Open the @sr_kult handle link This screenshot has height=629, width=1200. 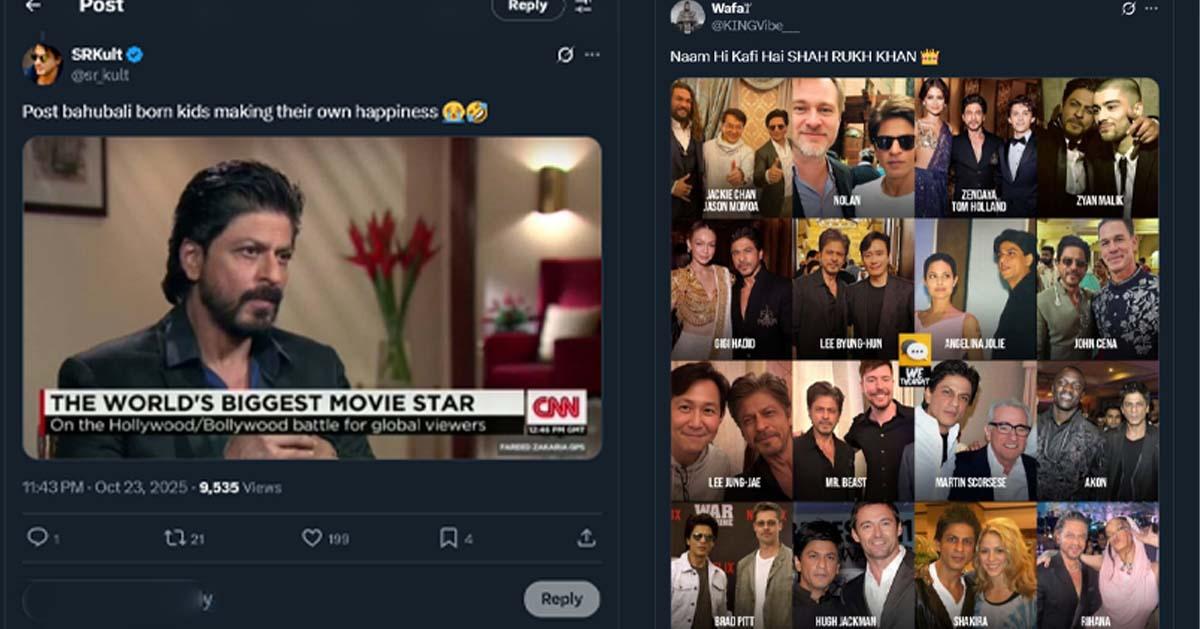100,75
